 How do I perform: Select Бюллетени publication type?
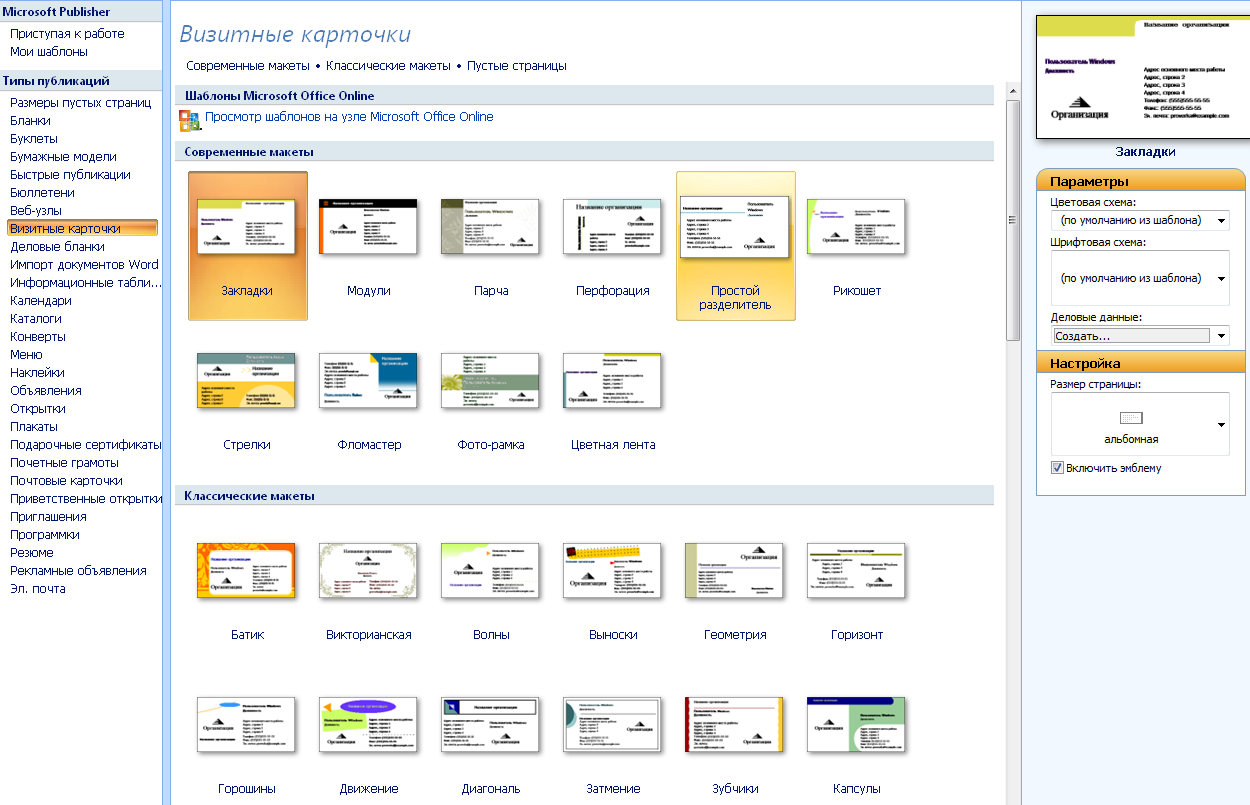coord(42,193)
